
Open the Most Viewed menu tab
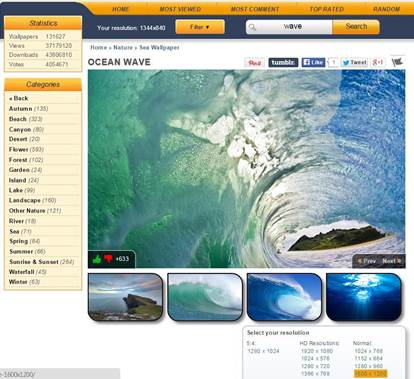[180, 9]
